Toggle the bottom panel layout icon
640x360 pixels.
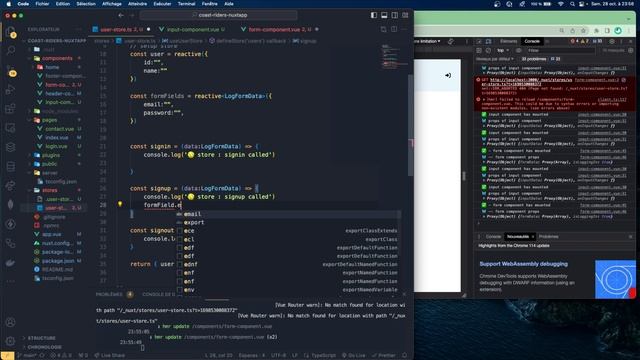(x=384, y=16)
